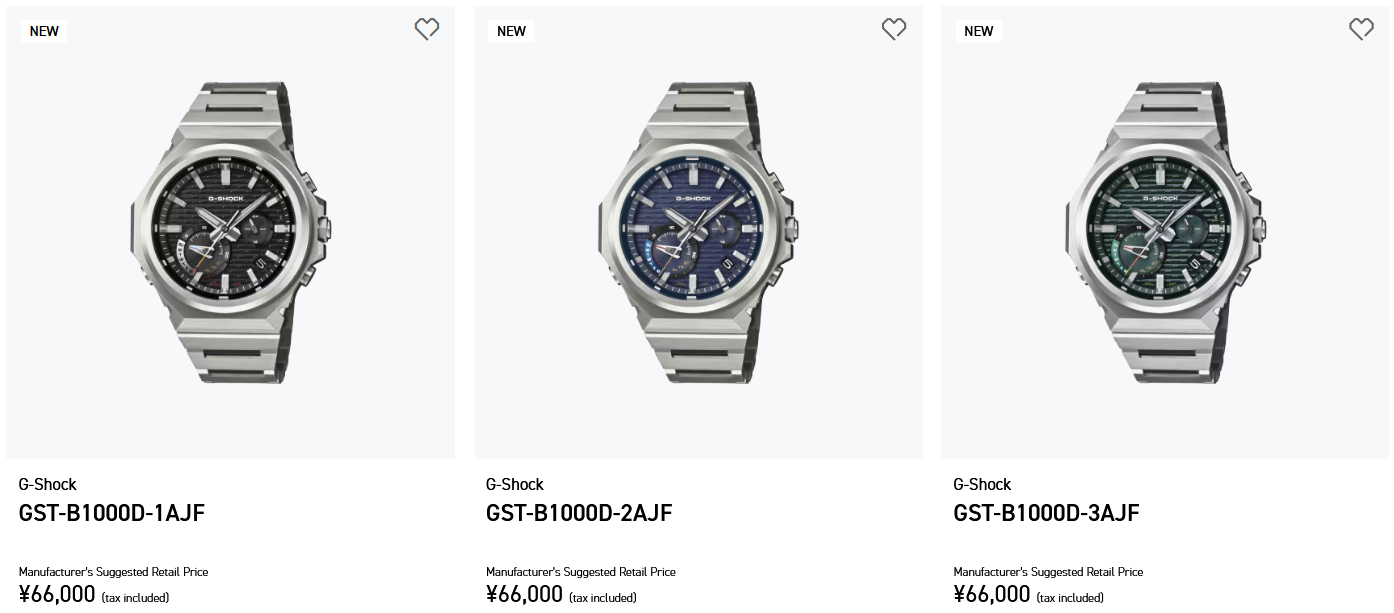Click the G-Shock brand label above GST-B1000D-3AJF

click(x=982, y=484)
